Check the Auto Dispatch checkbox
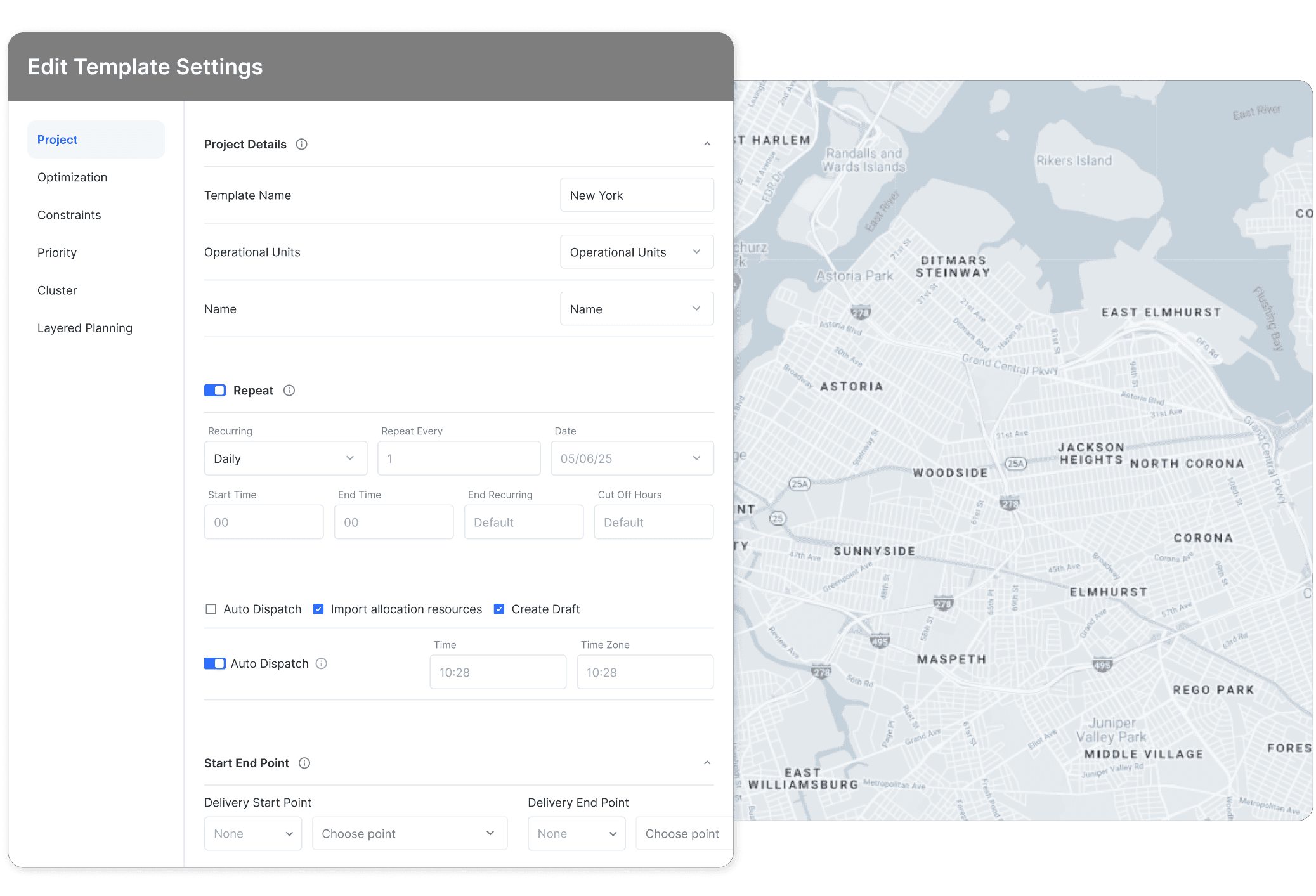Screen dimensions: 1316x896 pos(211,609)
